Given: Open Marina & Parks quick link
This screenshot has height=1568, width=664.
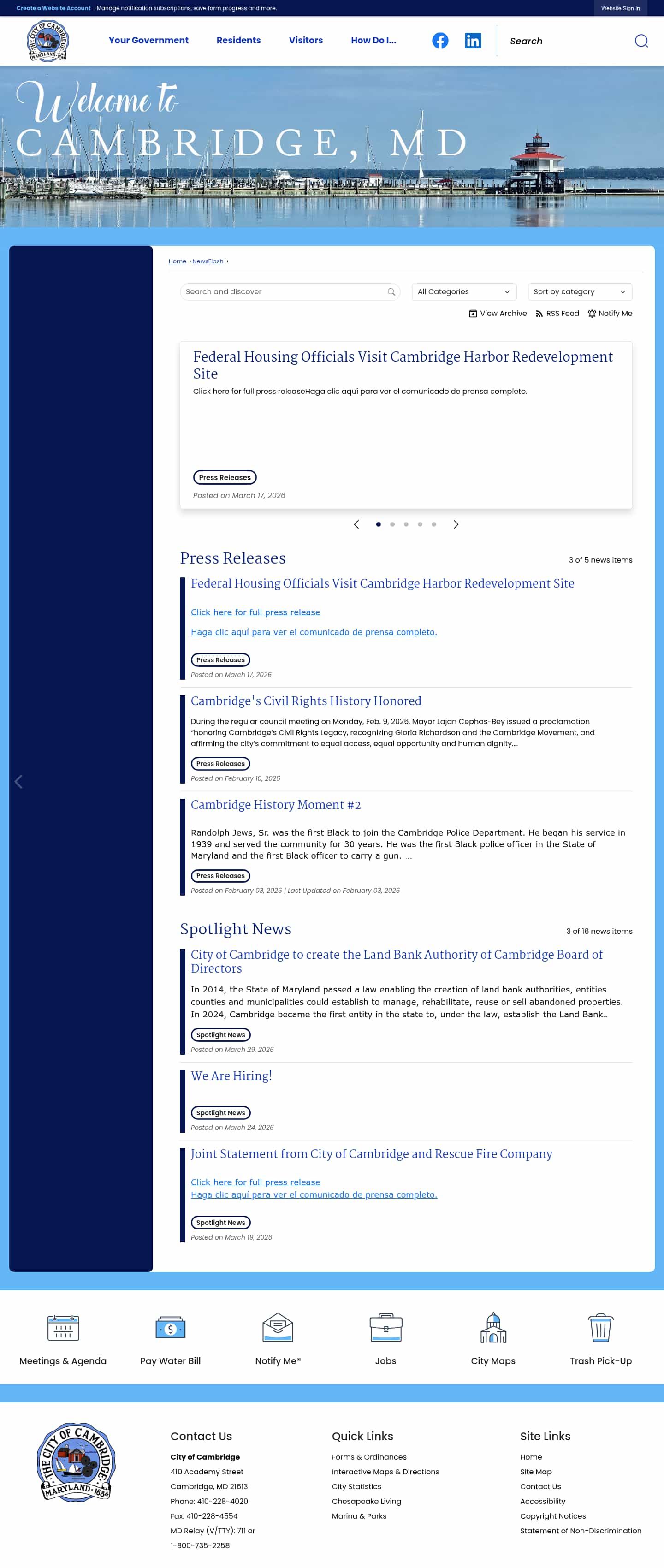Looking at the screenshot, I should tap(359, 1515).
